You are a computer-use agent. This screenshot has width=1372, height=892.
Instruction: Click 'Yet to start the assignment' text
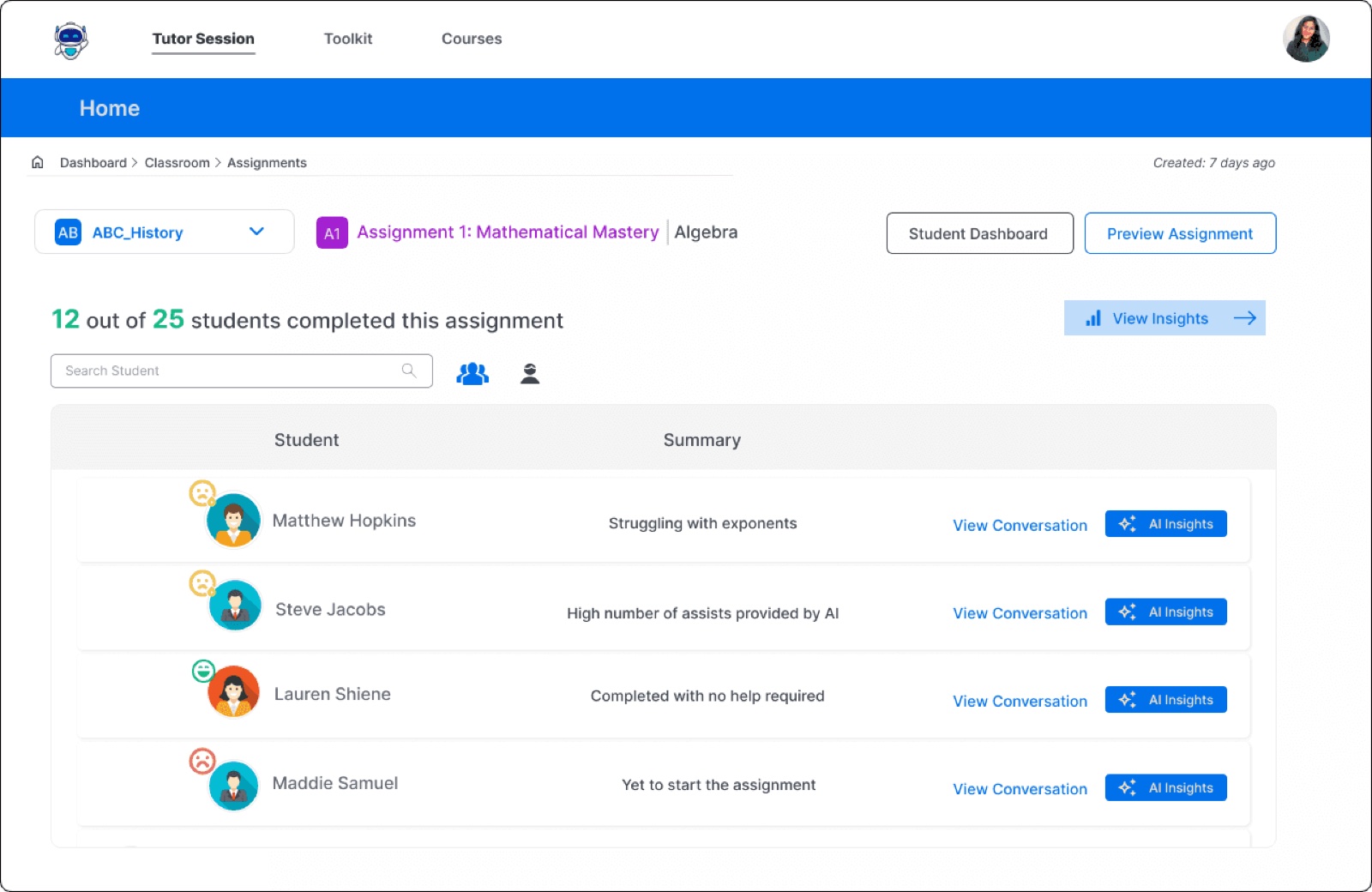click(x=719, y=785)
